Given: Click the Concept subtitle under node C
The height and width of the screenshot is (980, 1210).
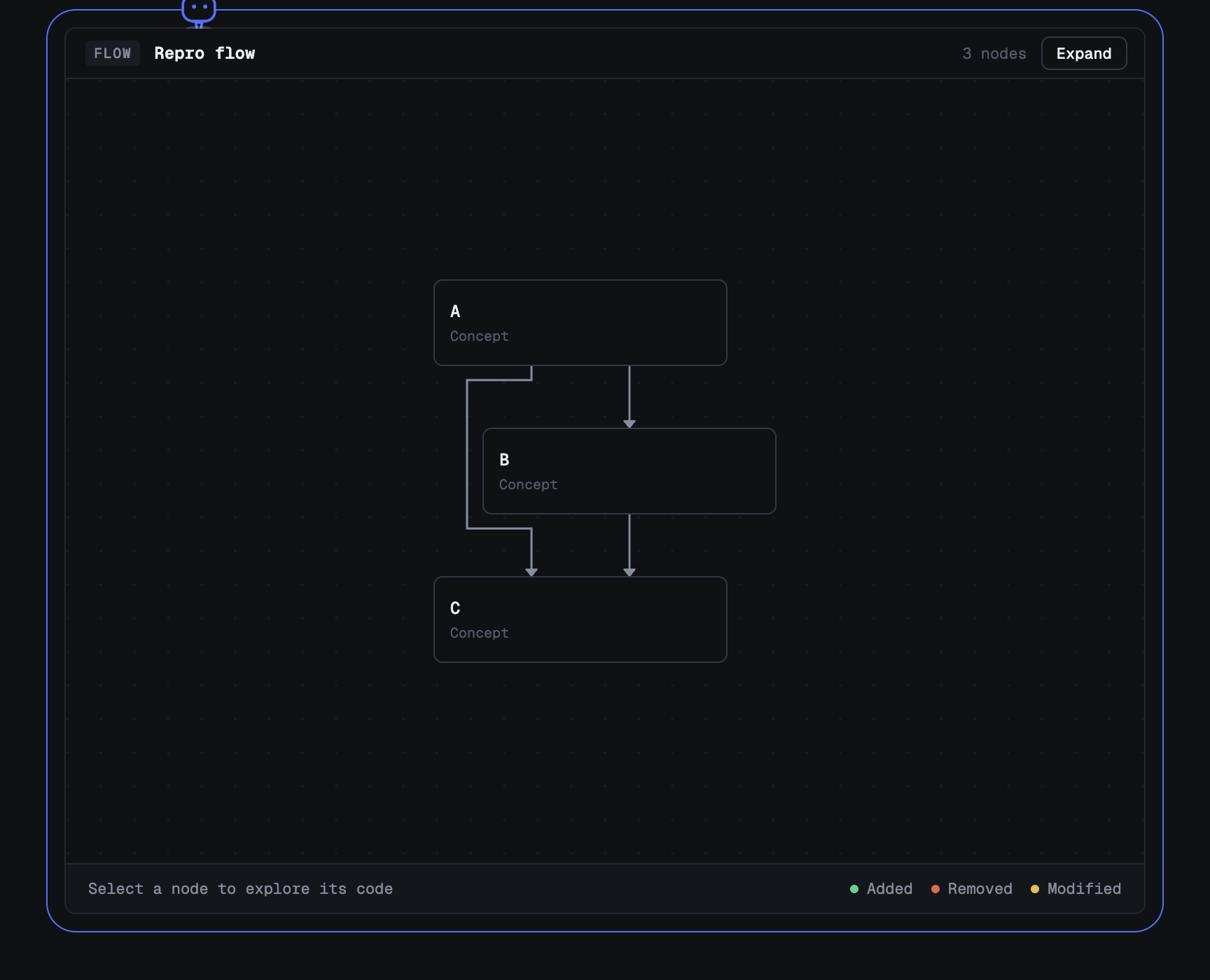Looking at the screenshot, I should [479, 633].
